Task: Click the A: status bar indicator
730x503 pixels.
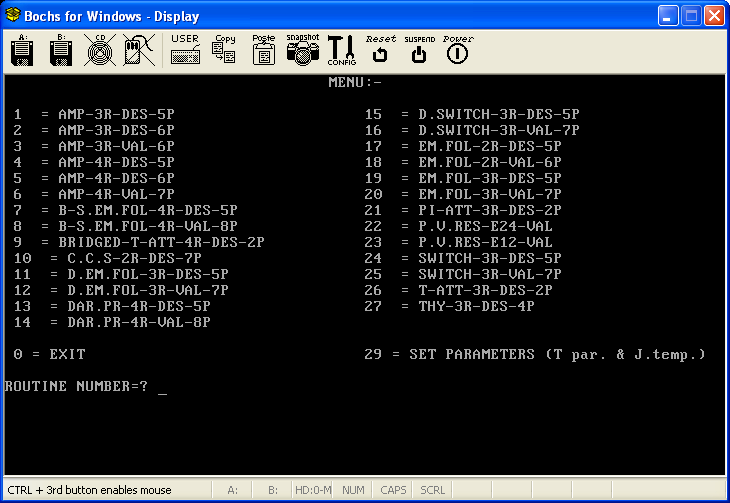Action: tap(232, 490)
